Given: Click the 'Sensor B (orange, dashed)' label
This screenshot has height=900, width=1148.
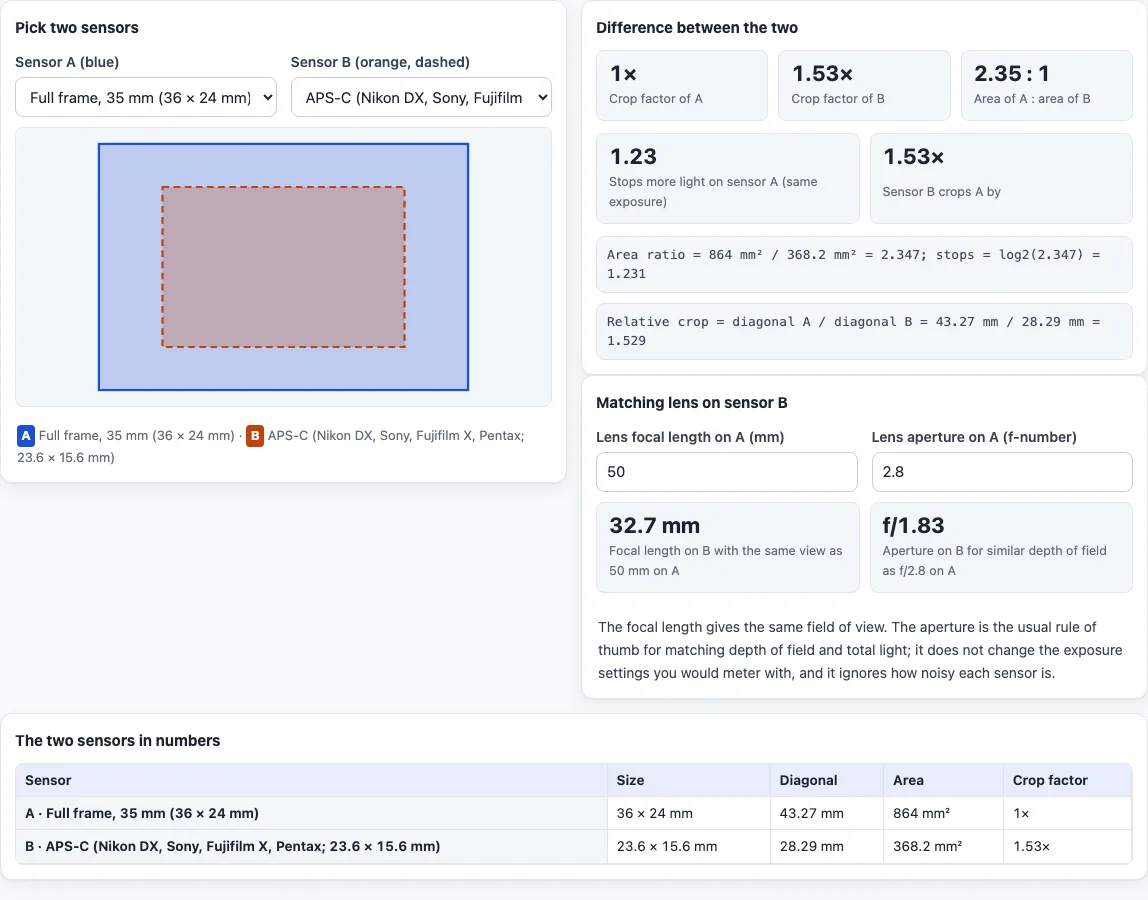Looking at the screenshot, I should click(x=380, y=62).
